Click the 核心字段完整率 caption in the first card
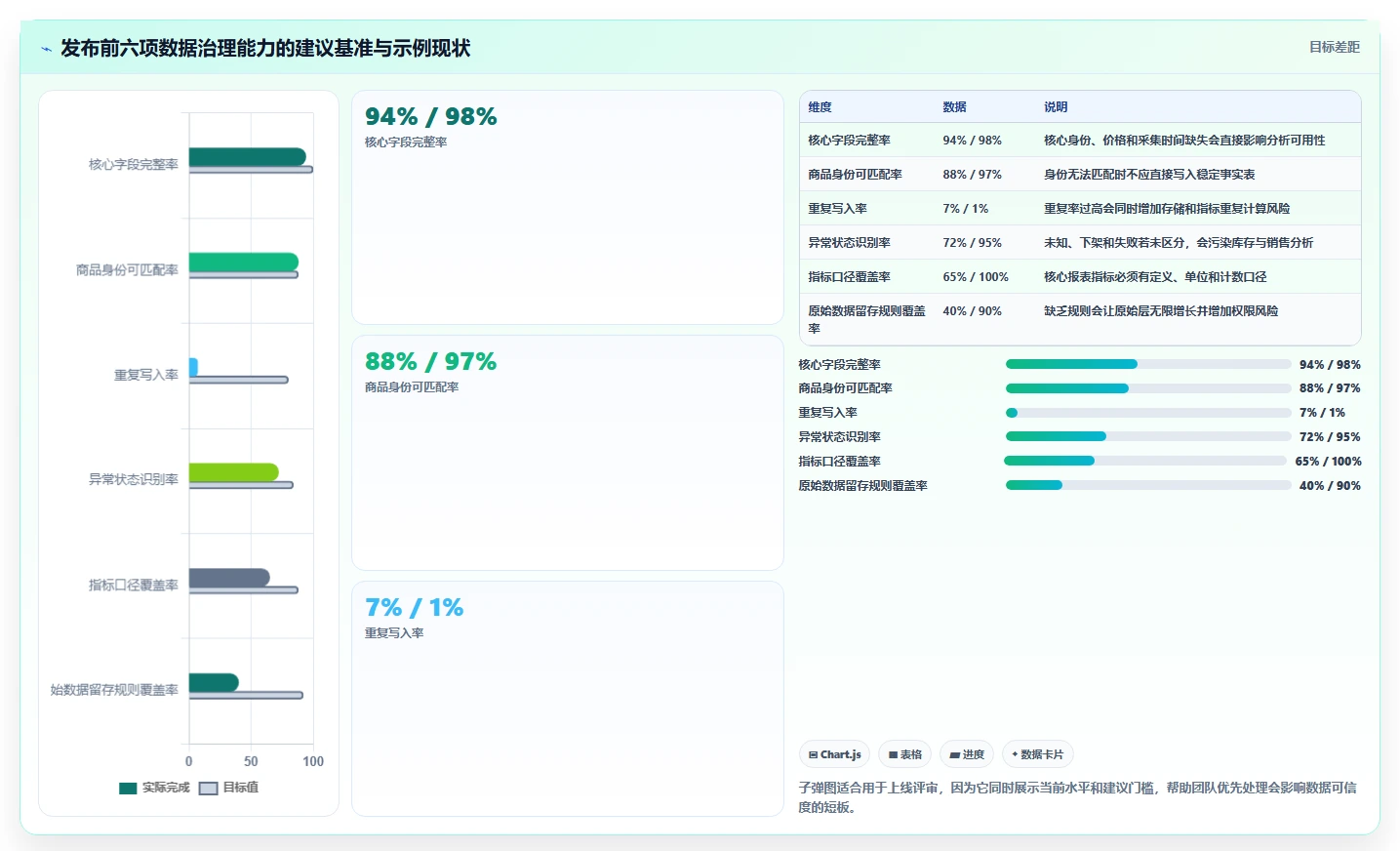Screen dimensions: 1400x851 (x=406, y=142)
